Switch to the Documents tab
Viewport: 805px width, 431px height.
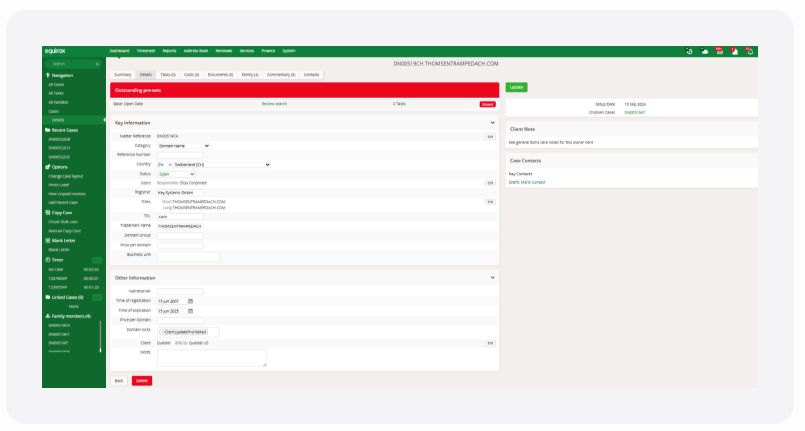click(220, 74)
